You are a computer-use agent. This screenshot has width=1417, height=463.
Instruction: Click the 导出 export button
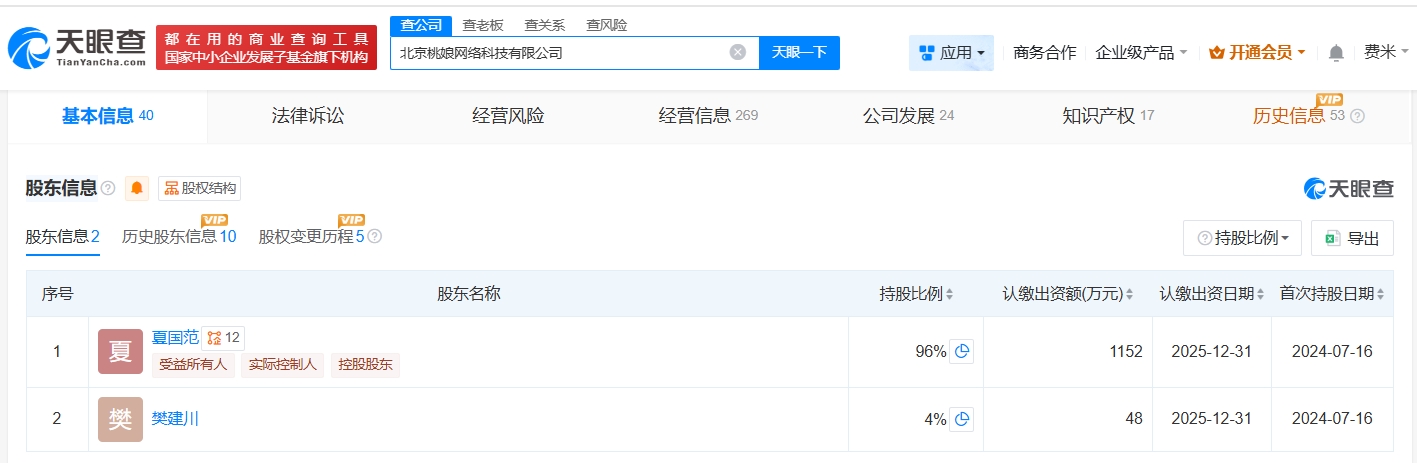(x=1351, y=238)
